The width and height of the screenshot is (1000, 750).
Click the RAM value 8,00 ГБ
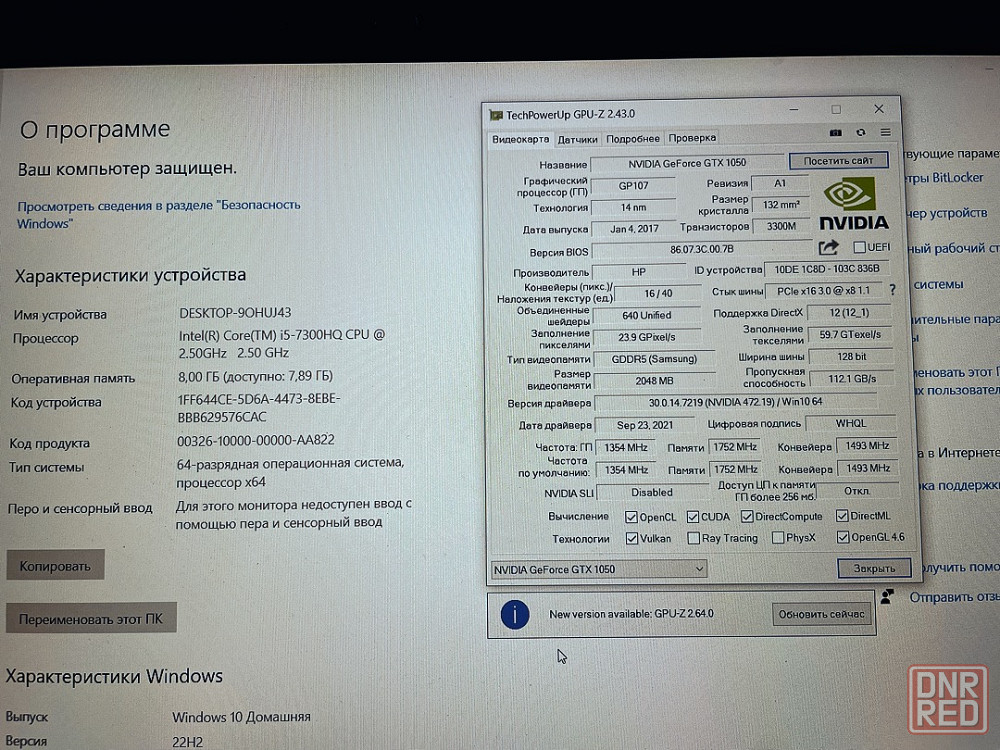tap(255, 376)
